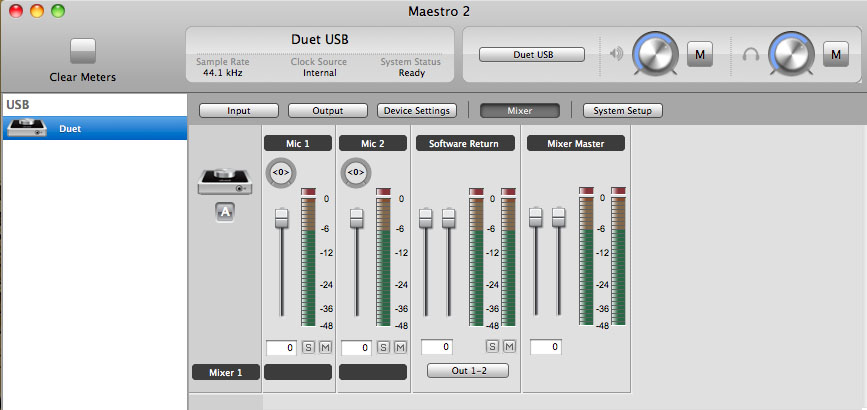Click the headphone output icon

point(749,53)
